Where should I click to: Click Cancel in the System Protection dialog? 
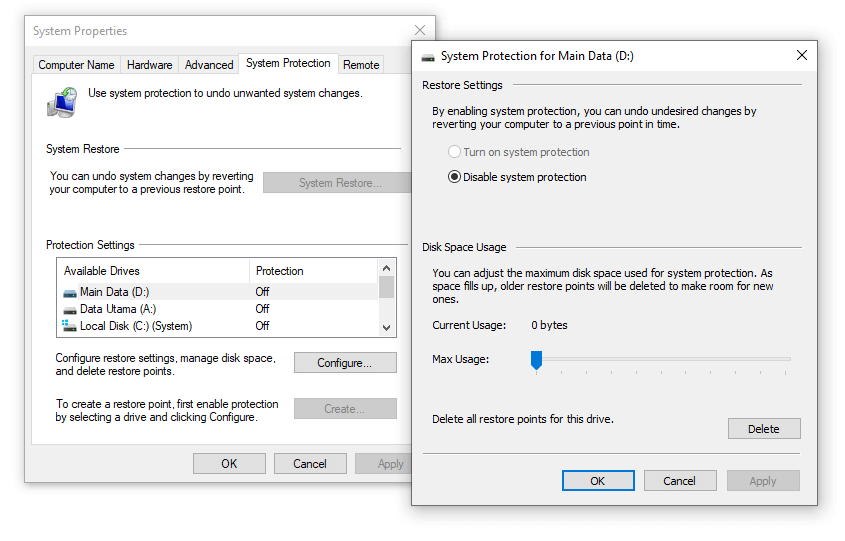(680, 481)
